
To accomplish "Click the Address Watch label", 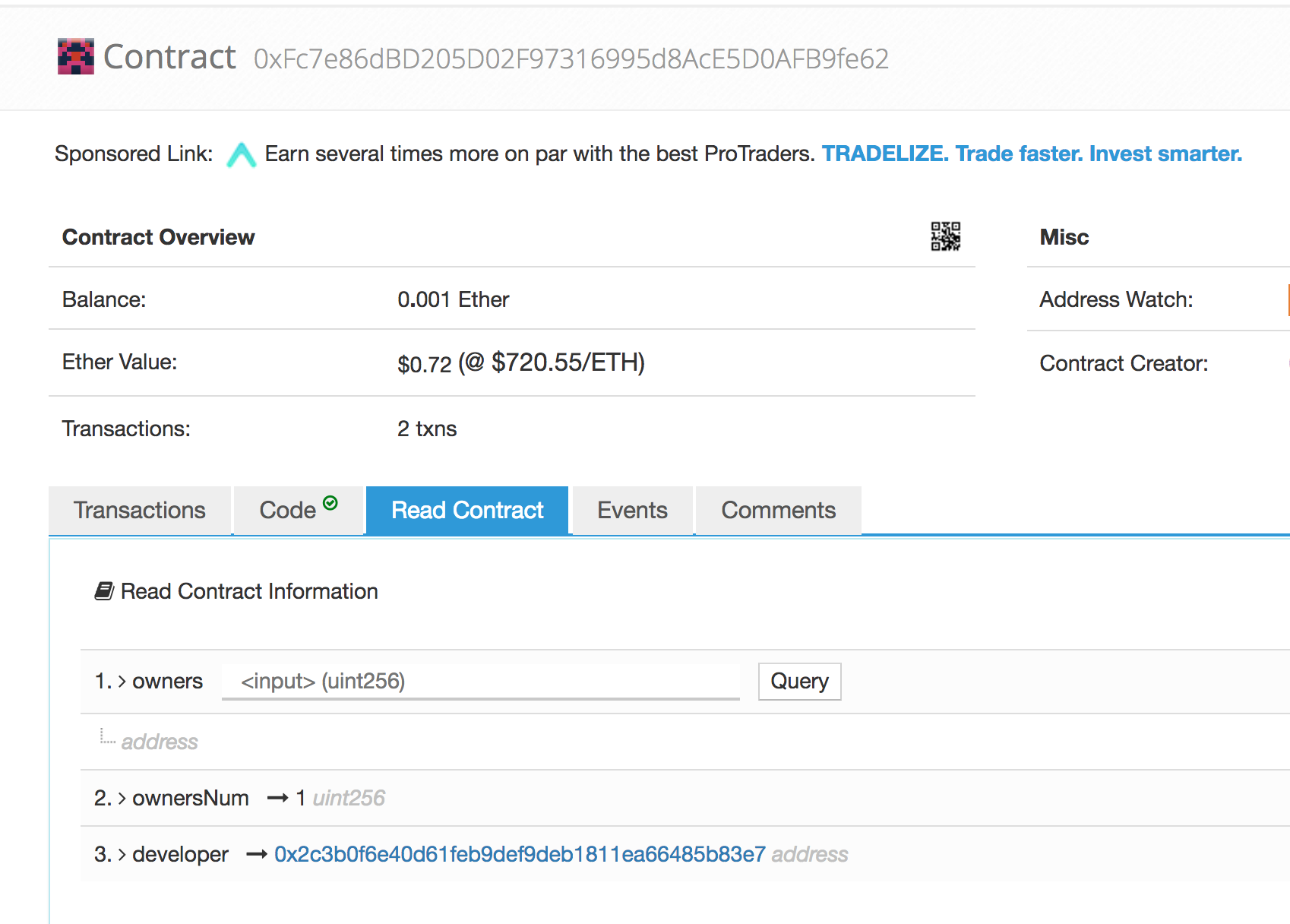I will point(1116,299).
